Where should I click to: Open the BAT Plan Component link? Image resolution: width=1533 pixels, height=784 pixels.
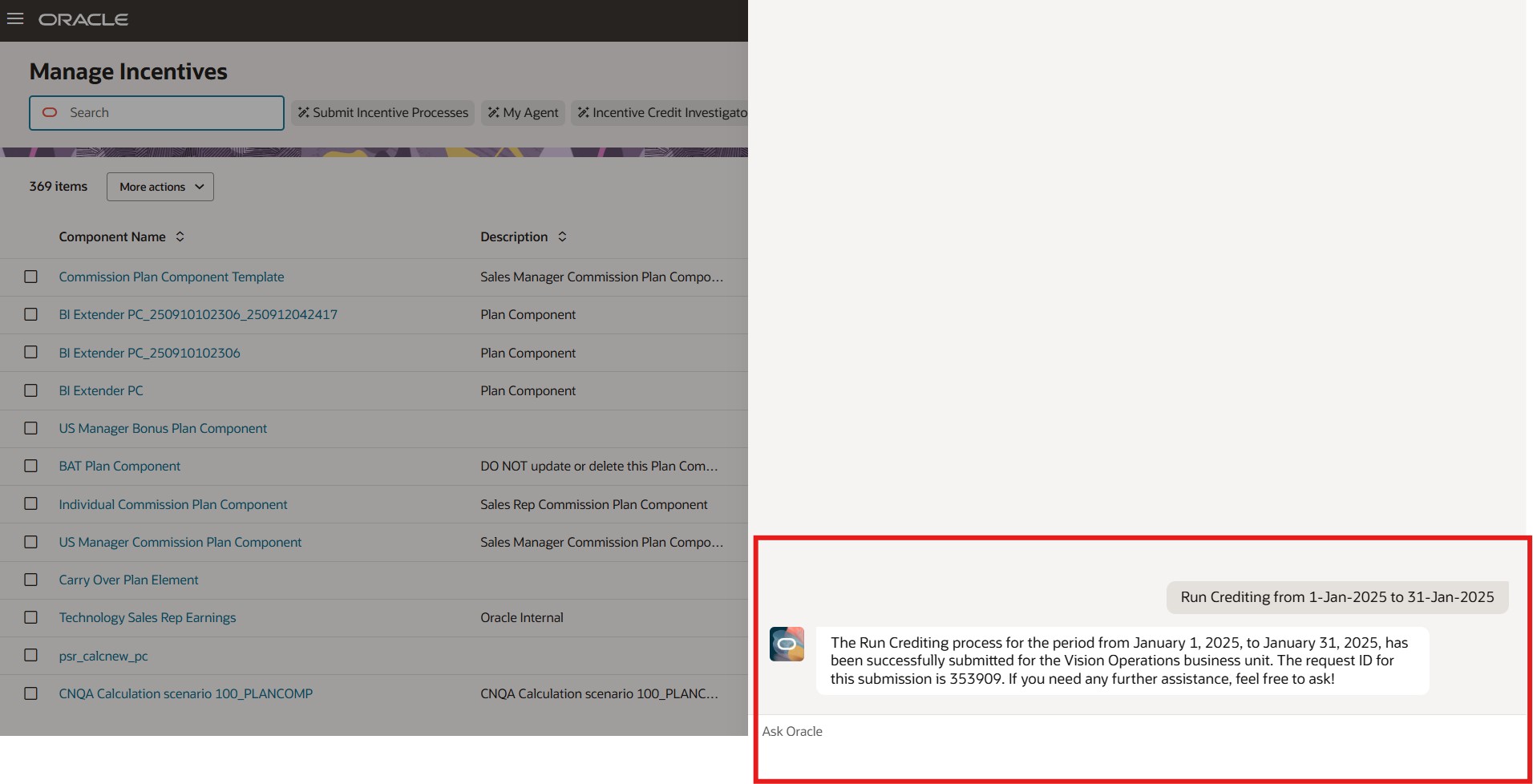pos(119,466)
